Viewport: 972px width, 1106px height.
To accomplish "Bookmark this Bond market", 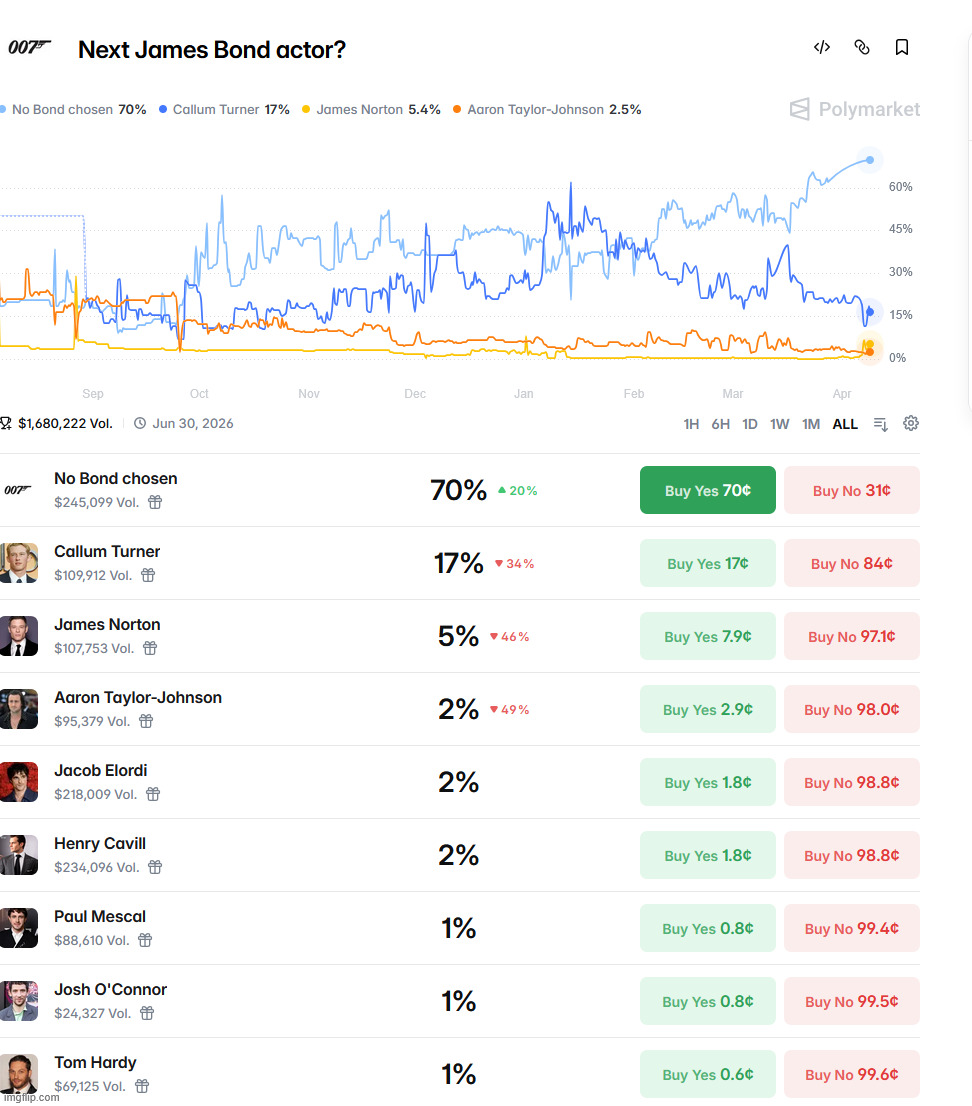I will tap(902, 47).
